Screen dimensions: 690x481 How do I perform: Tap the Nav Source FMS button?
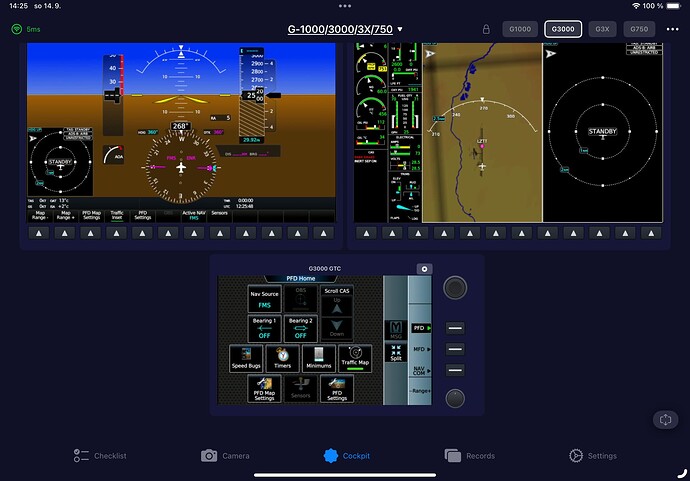click(264, 298)
